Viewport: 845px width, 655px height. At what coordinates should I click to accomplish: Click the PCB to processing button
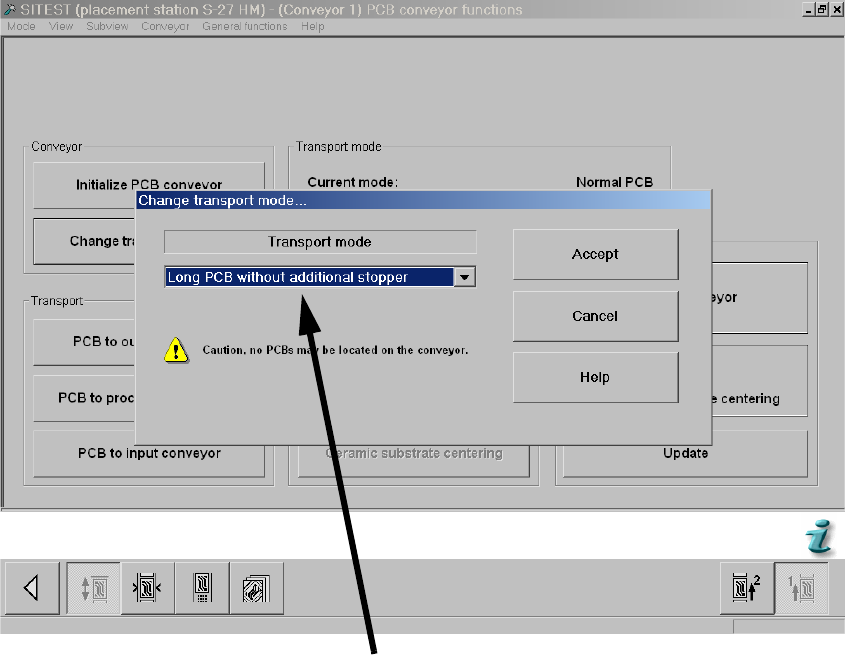[x=85, y=398]
